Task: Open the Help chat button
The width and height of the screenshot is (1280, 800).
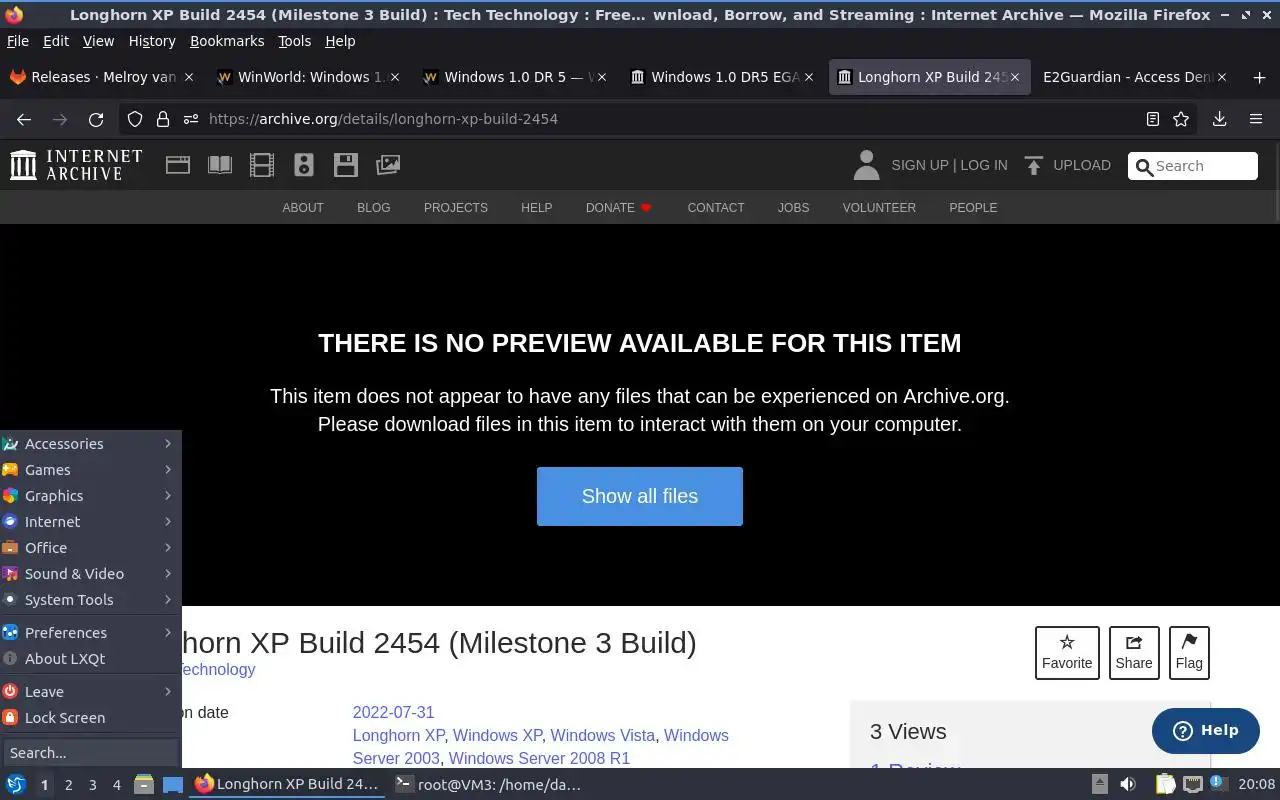Action: (1206, 731)
